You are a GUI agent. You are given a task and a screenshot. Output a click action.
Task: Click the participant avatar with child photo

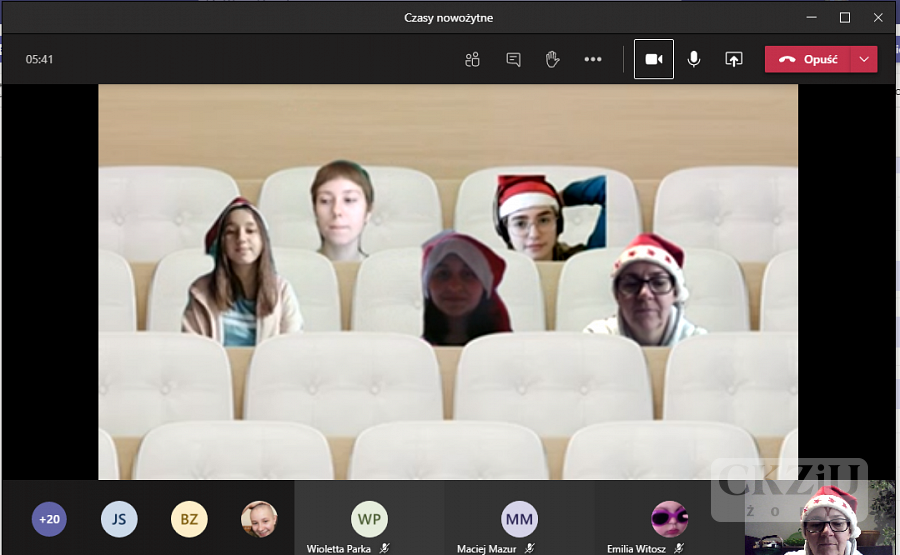(259, 519)
